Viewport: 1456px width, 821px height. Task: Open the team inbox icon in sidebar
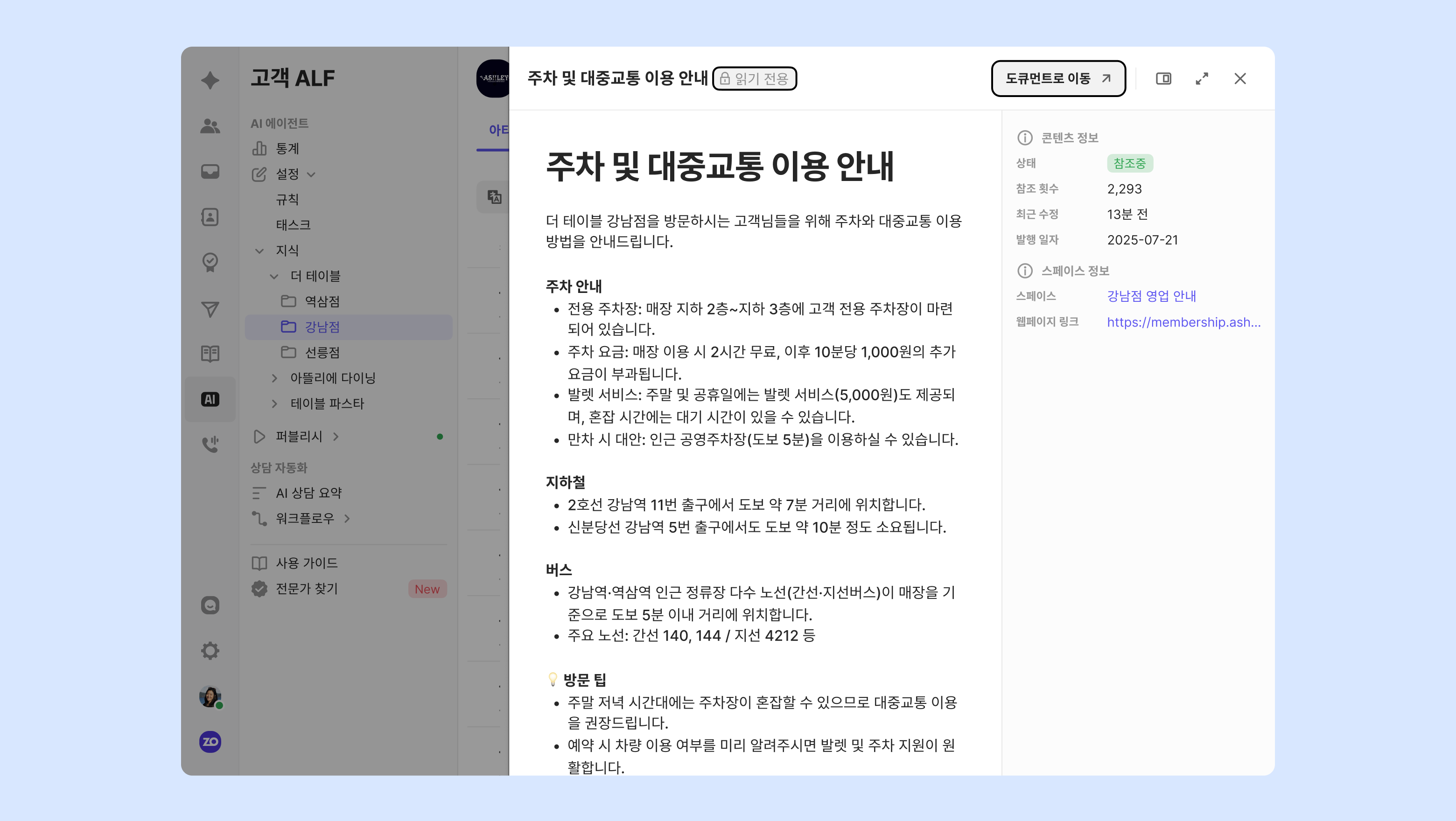pyautogui.click(x=210, y=171)
